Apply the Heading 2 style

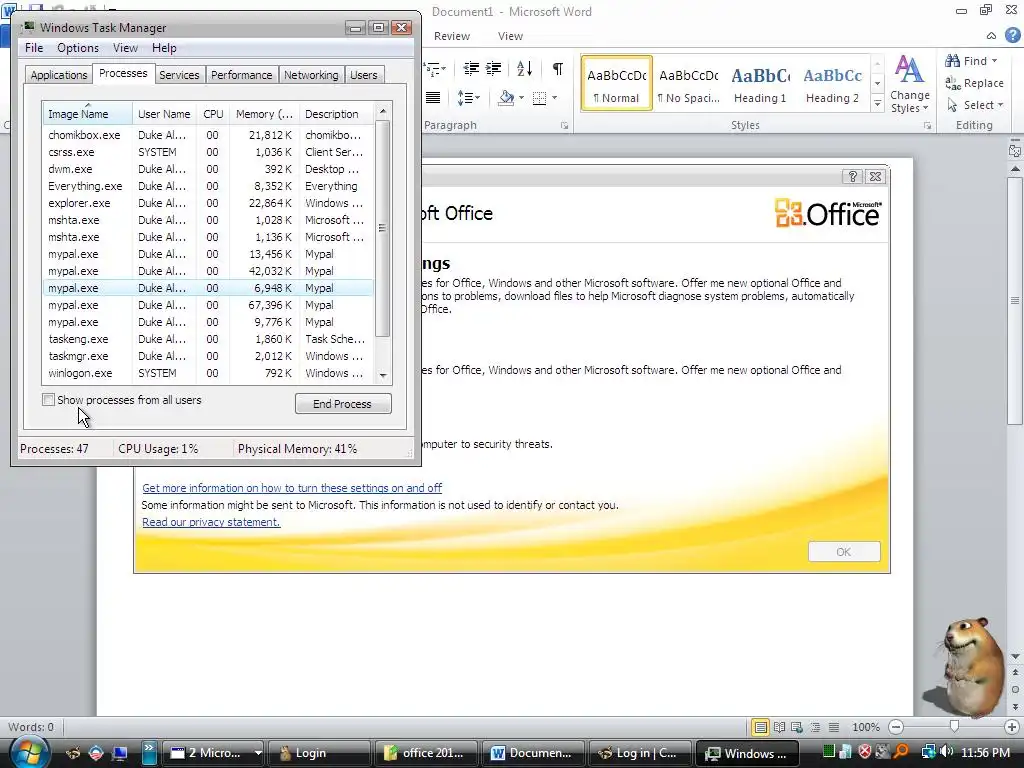pyautogui.click(x=832, y=84)
